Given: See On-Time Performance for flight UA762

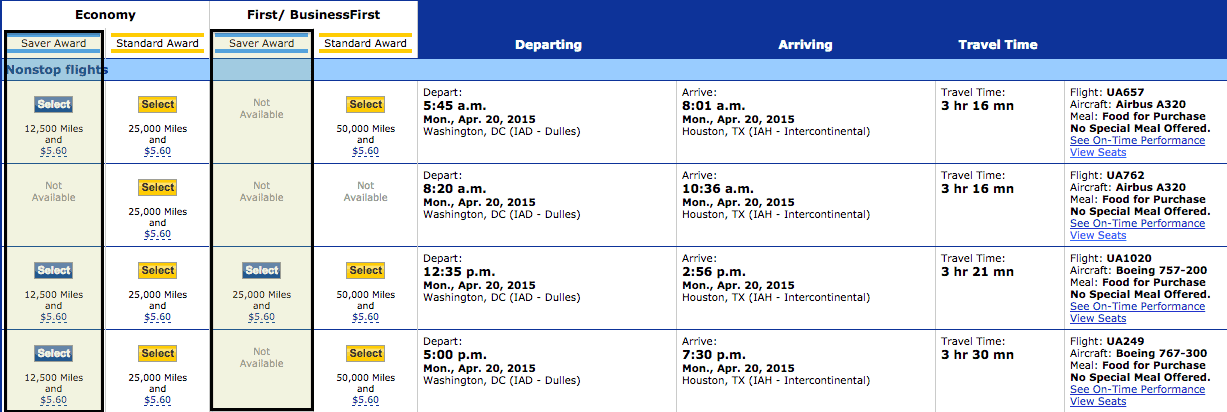Looking at the screenshot, I should (1137, 223).
